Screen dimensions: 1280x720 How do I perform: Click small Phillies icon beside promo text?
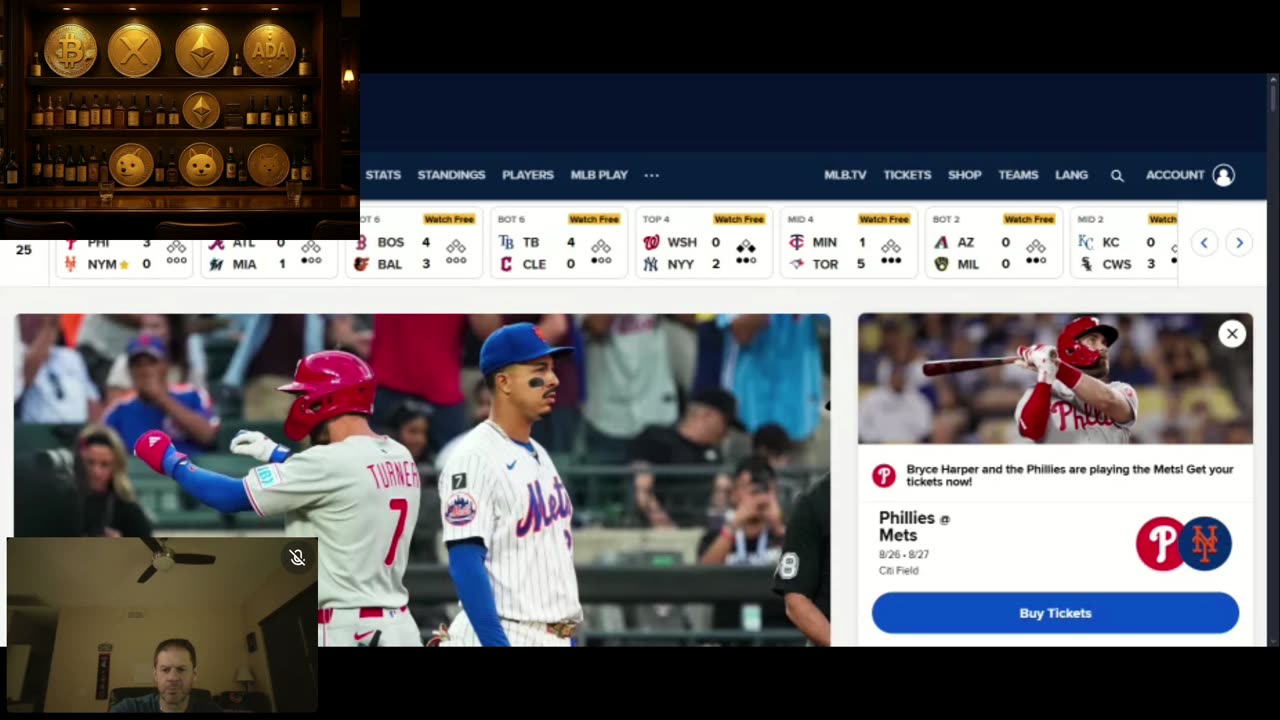click(884, 476)
